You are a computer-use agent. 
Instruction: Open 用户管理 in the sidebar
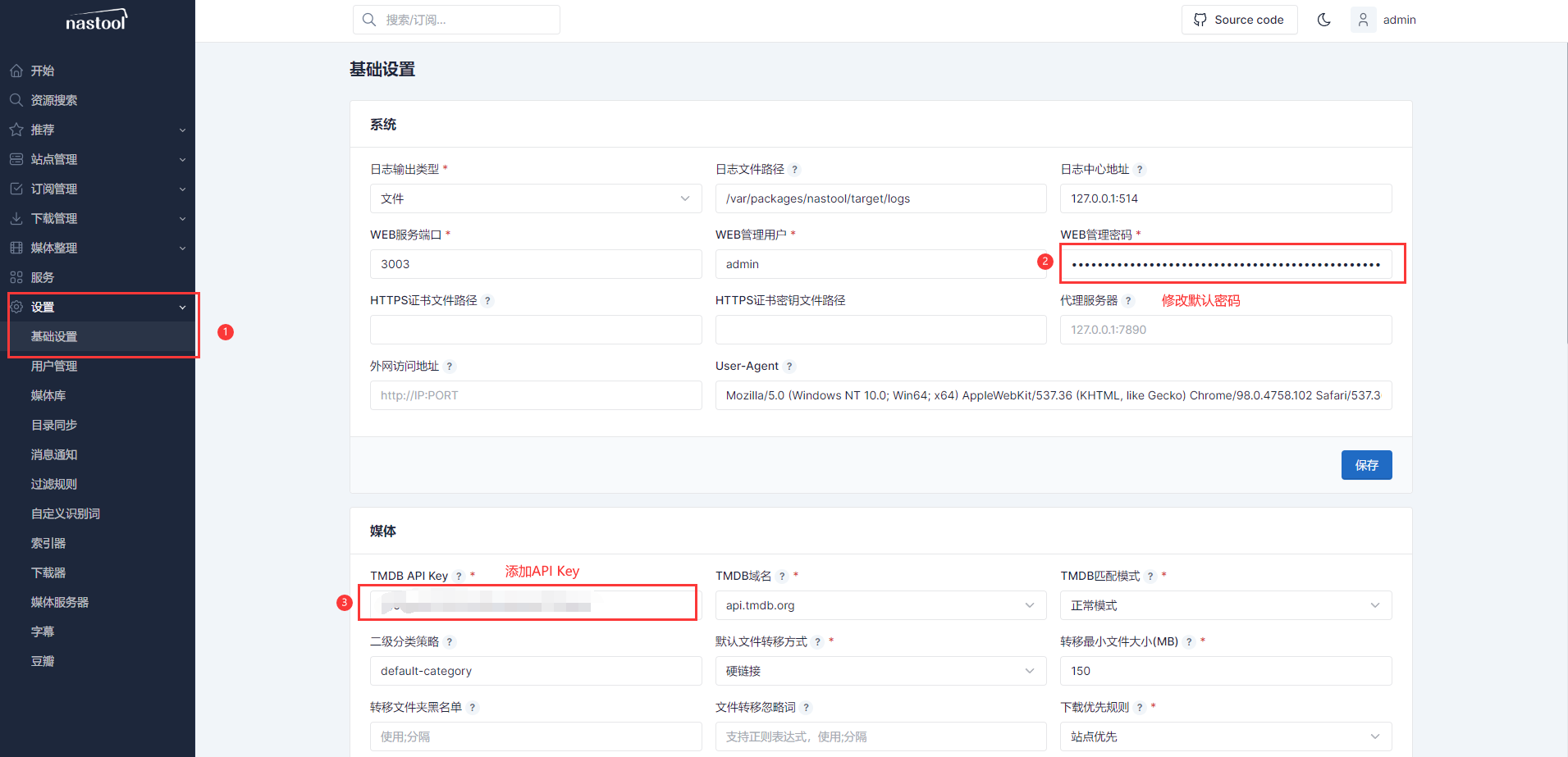pos(54,366)
